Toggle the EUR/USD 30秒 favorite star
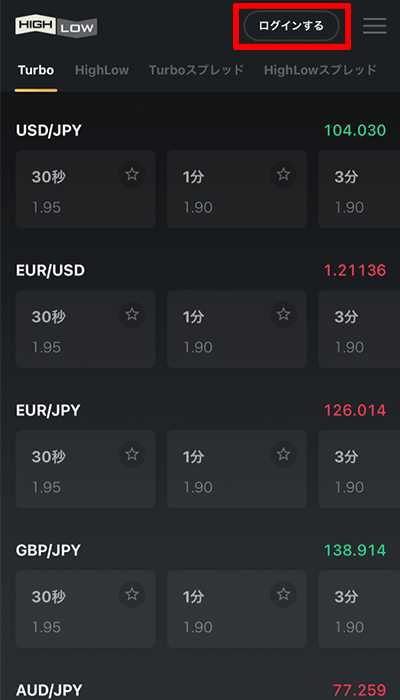The height and width of the screenshot is (700, 400). [x=132, y=314]
